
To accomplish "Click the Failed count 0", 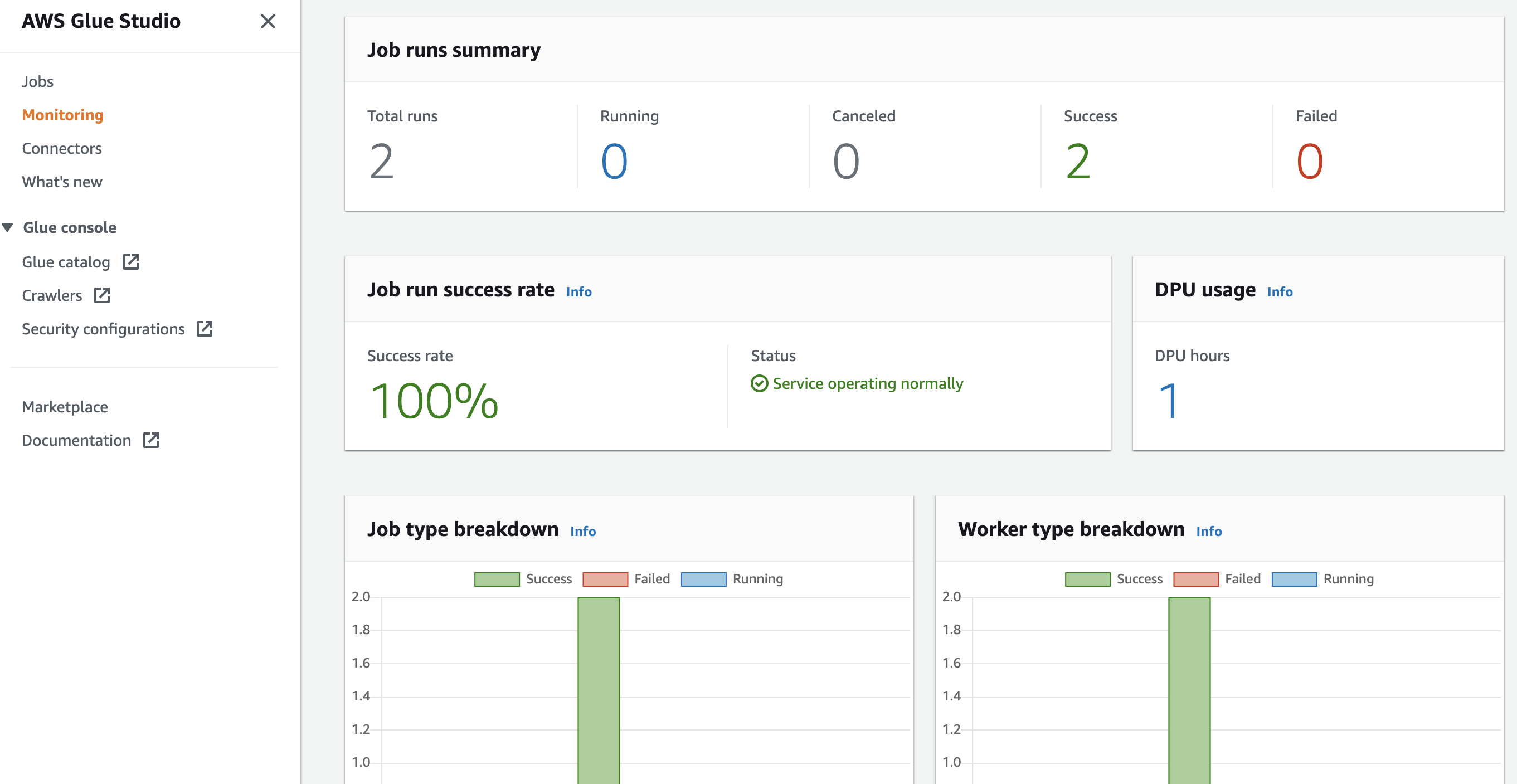I will [1309, 162].
